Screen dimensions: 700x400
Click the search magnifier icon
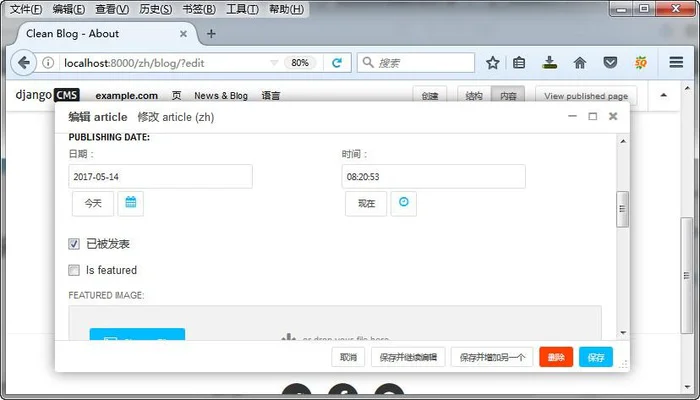(368, 62)
